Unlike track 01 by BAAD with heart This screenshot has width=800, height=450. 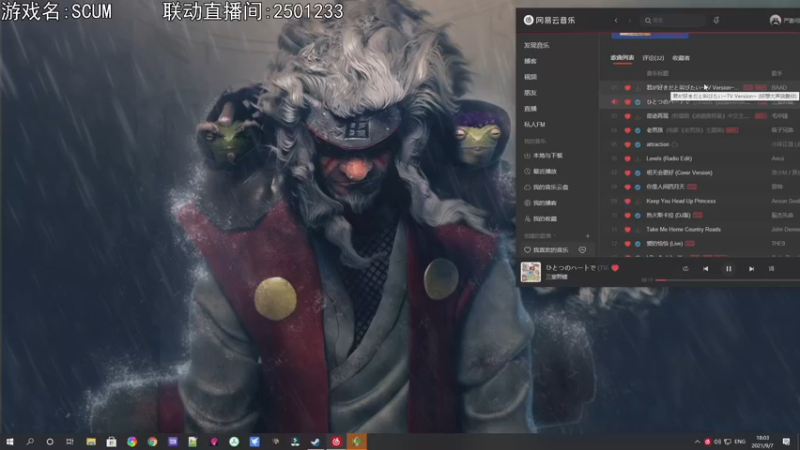click(x=628, y=88)
